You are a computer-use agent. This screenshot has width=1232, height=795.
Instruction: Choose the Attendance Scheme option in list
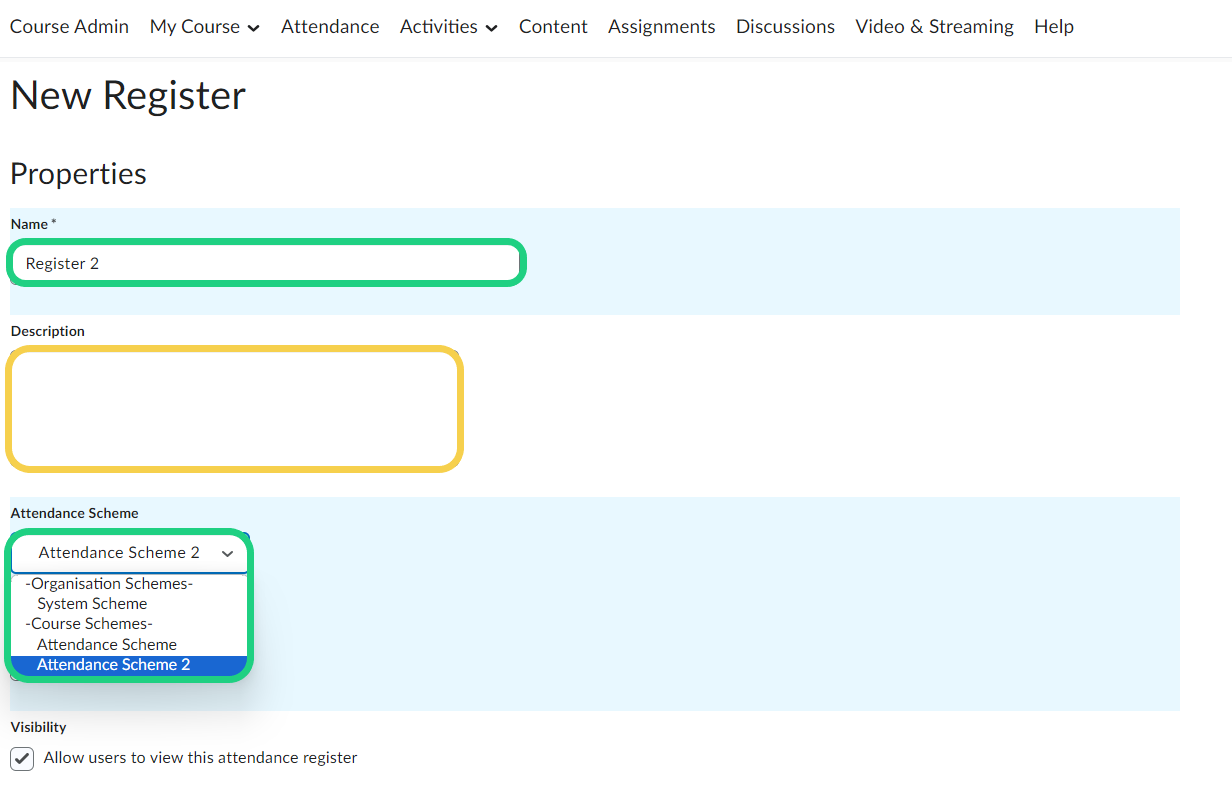107,645
